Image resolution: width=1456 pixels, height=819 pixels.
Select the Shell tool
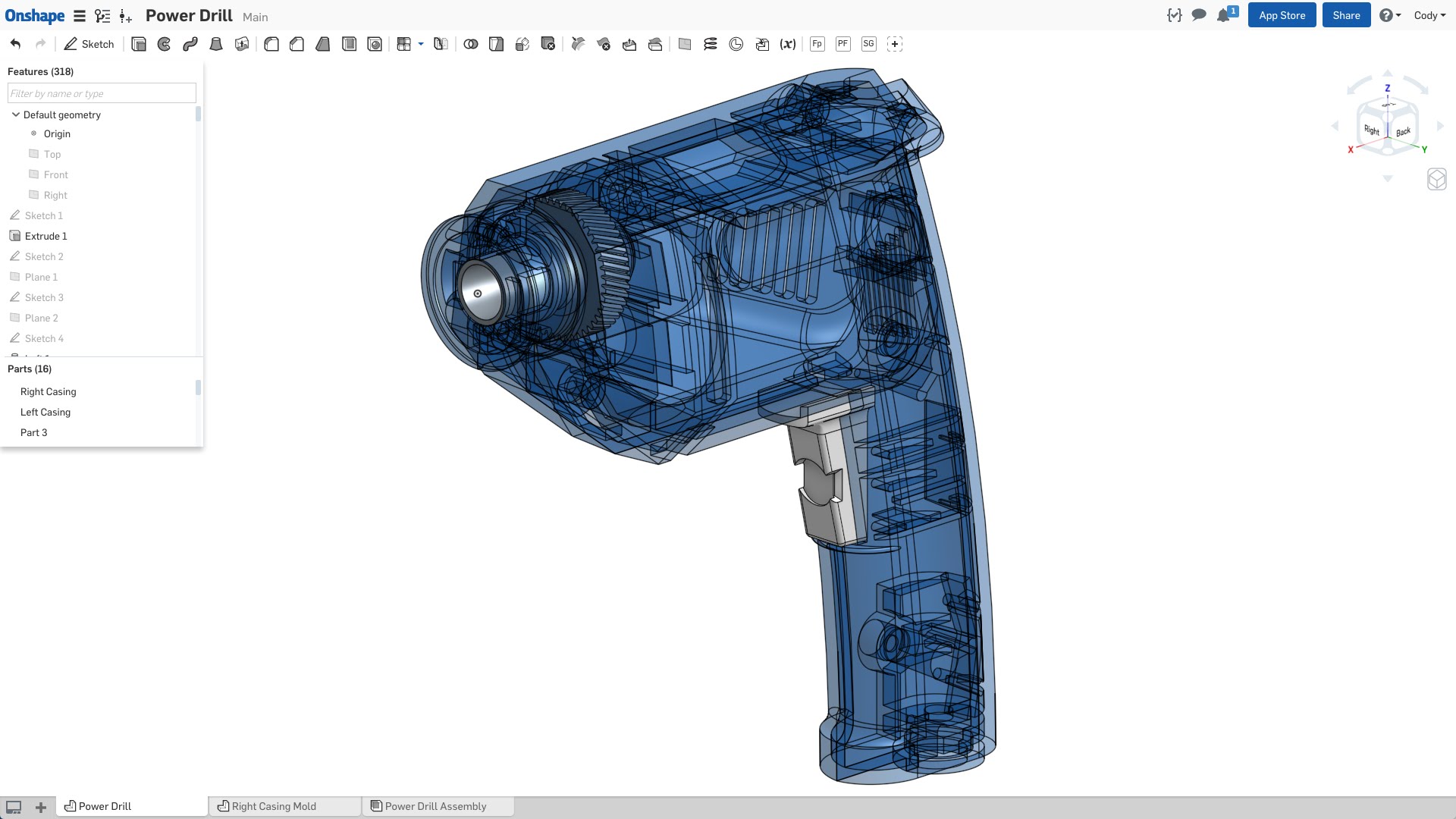(349, 44)
